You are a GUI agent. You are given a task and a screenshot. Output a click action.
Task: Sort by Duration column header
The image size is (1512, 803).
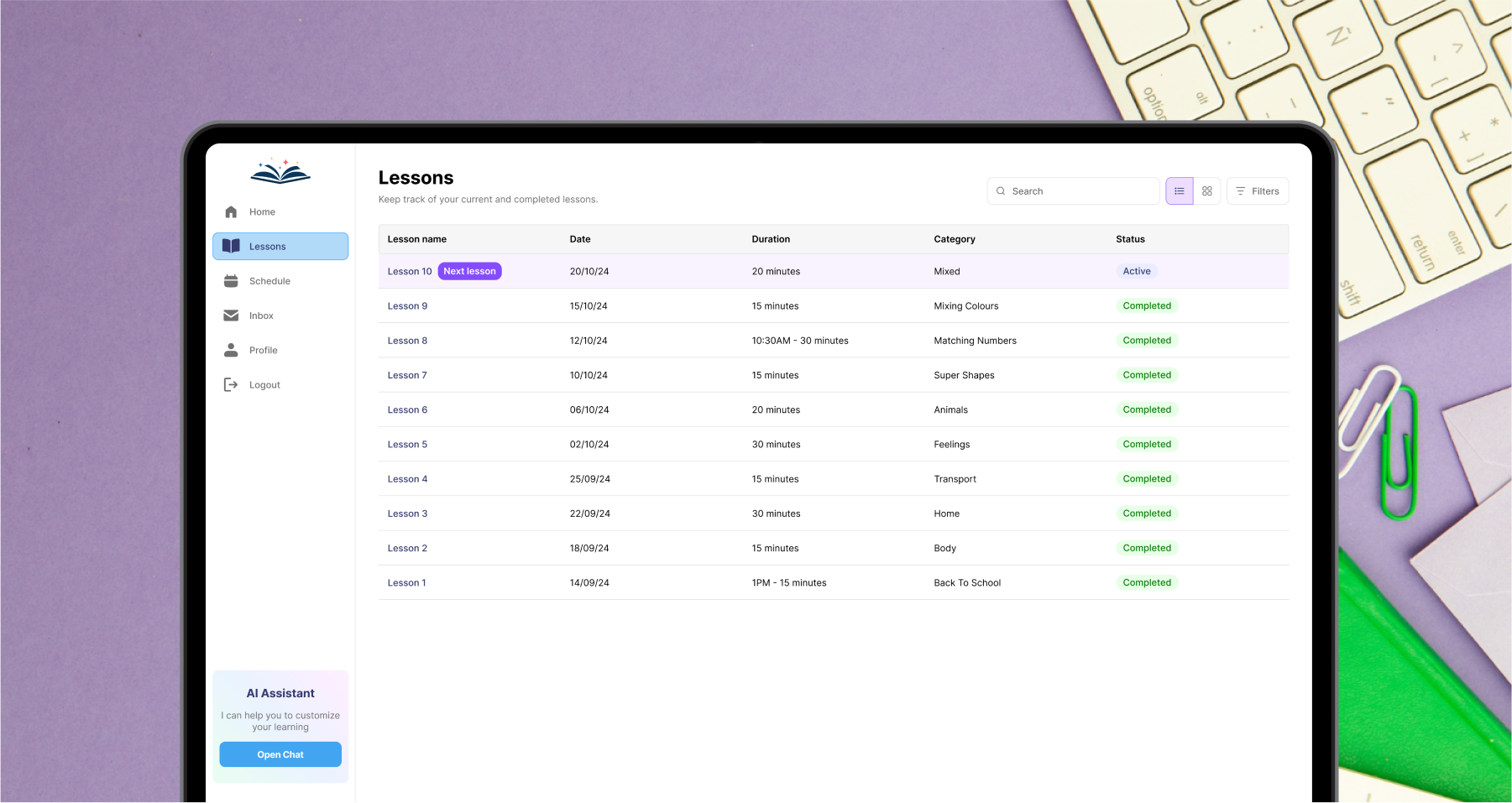[x=771, y=239]
